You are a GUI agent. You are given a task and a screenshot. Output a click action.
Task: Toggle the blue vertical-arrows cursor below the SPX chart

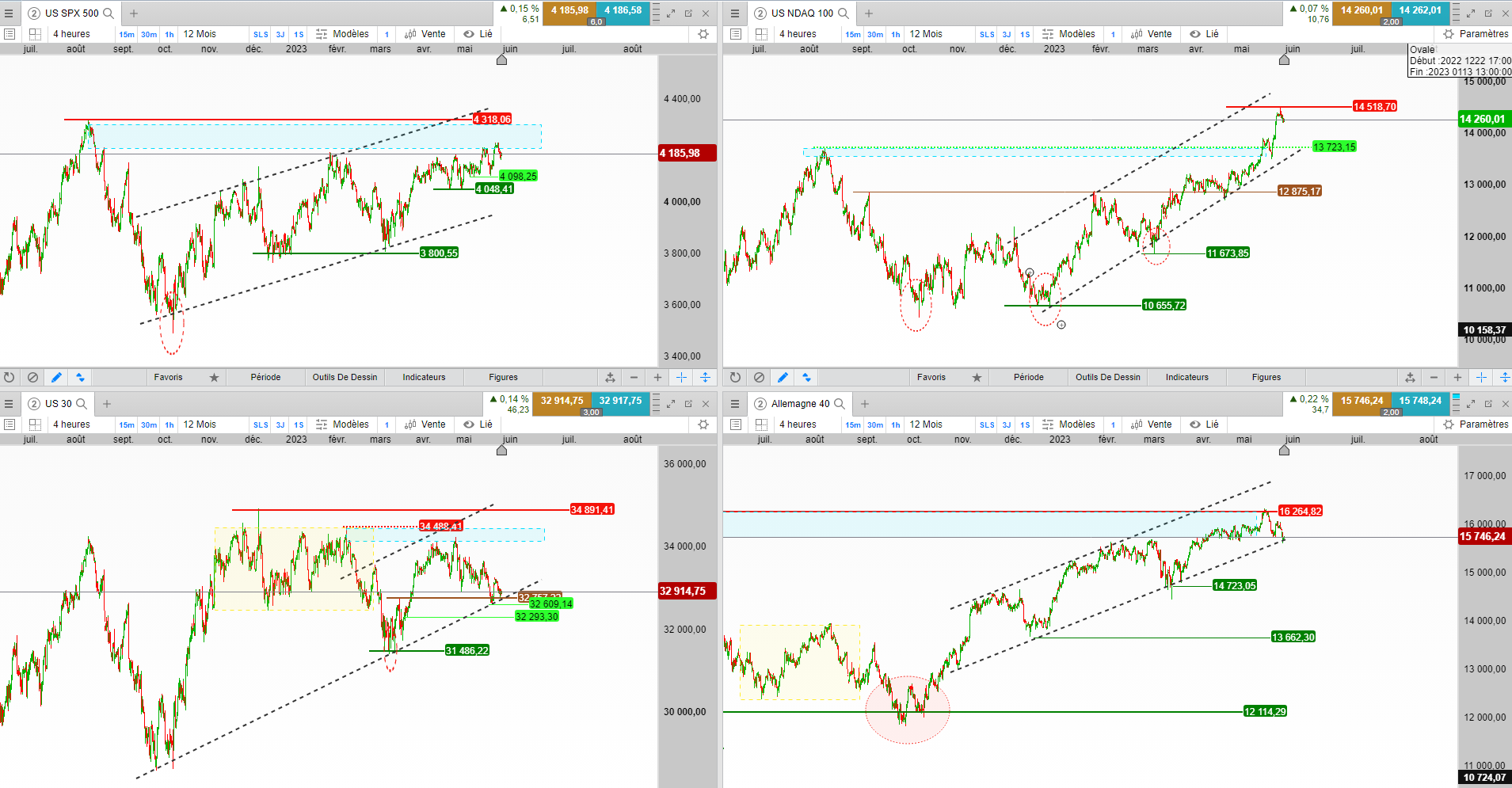click(x=705, y=378)
